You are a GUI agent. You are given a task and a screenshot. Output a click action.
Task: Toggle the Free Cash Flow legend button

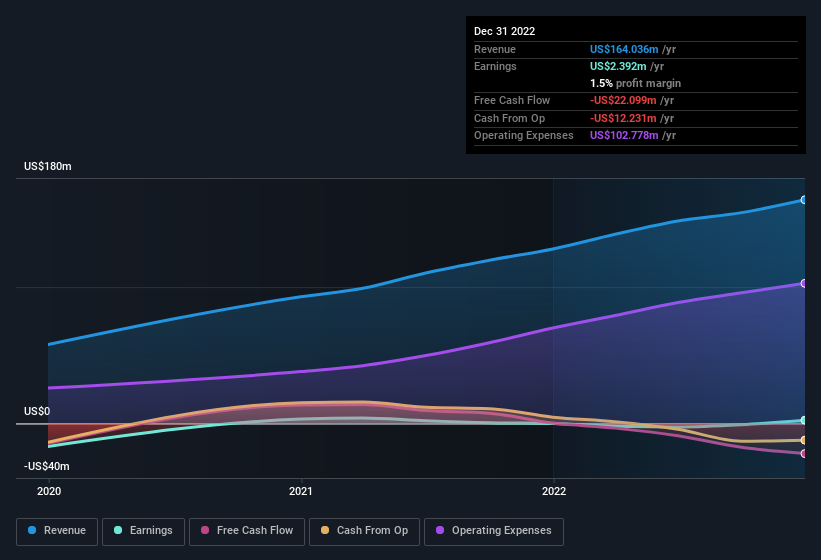[247, 531]
